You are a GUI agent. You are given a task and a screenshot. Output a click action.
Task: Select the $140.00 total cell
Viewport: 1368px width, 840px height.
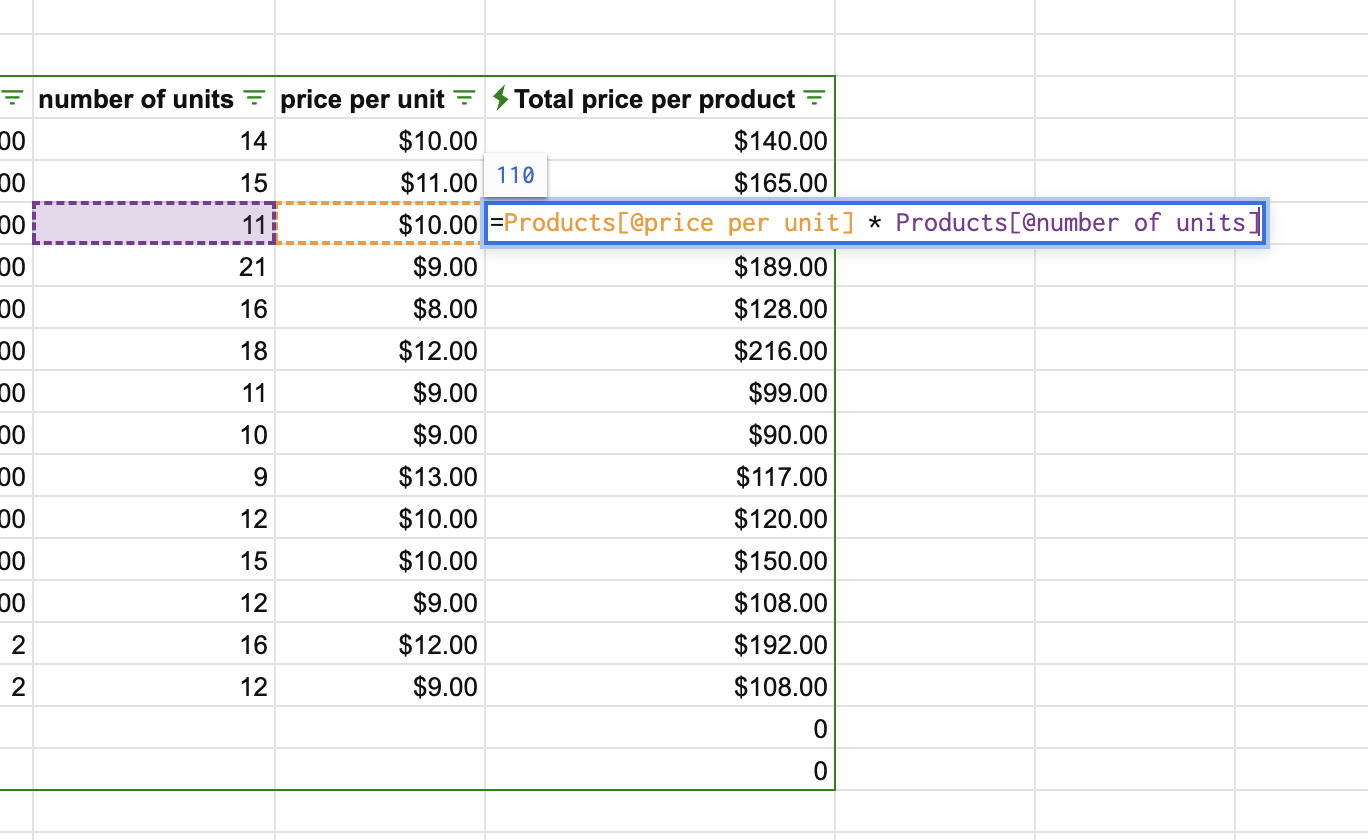point(660,141)
